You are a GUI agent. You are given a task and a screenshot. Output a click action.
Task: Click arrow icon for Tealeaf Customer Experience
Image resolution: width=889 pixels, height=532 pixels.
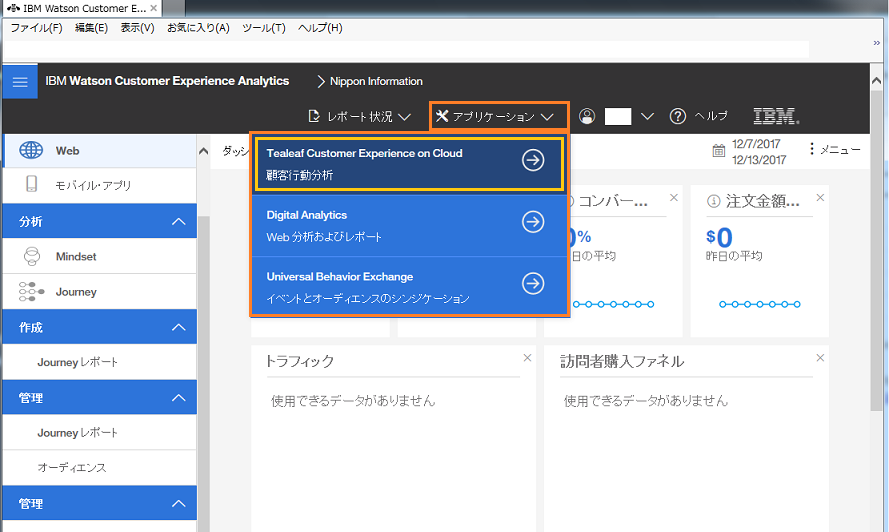(533, 161)
